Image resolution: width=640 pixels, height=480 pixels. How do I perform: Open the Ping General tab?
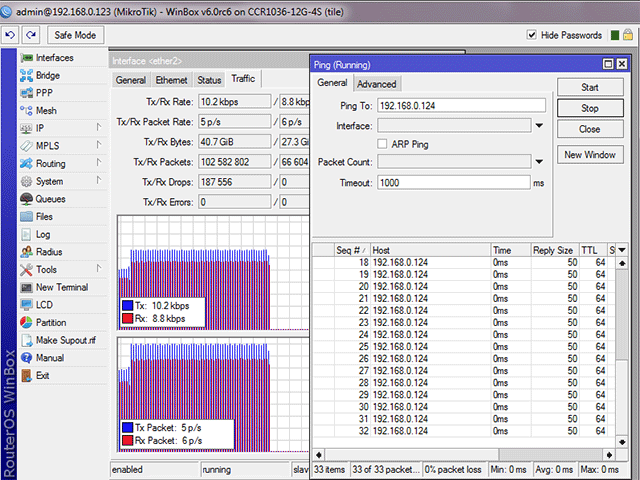pos(332,83)
